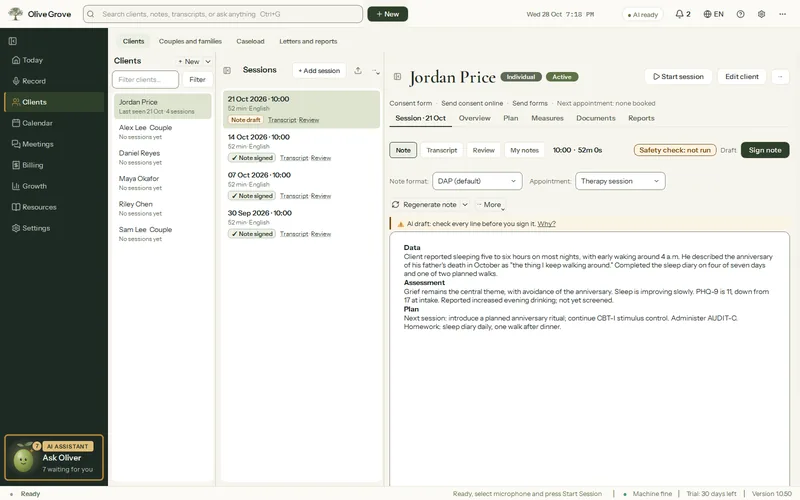The height and width of the screenshot is (500, 800).
Task: Open Ask Oliver AI assistant
Action: click(x=54, y=458)
